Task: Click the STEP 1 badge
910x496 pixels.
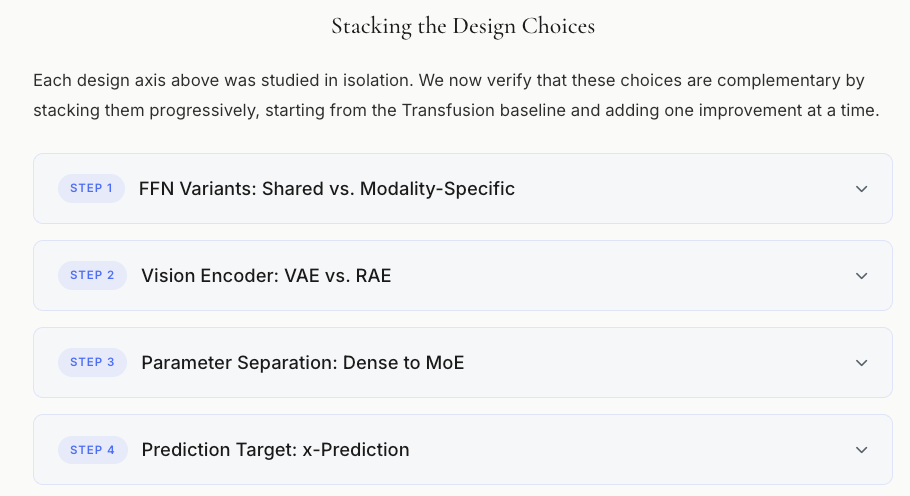Action: click(91, 188)
